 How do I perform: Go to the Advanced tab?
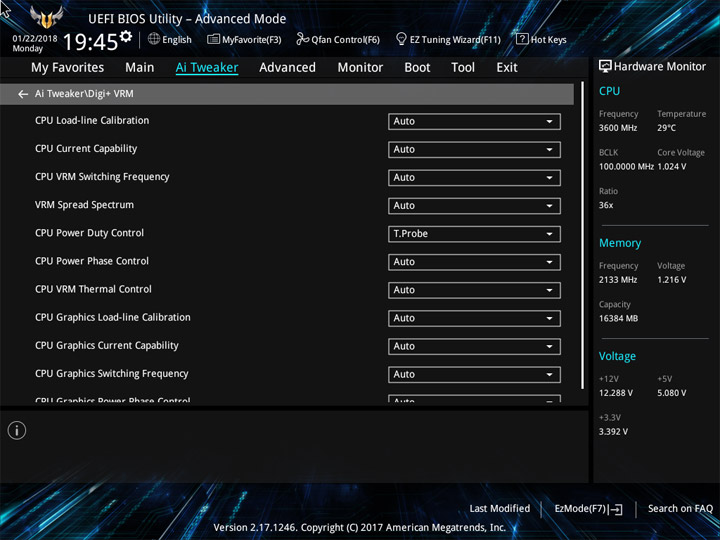point(287,68)
